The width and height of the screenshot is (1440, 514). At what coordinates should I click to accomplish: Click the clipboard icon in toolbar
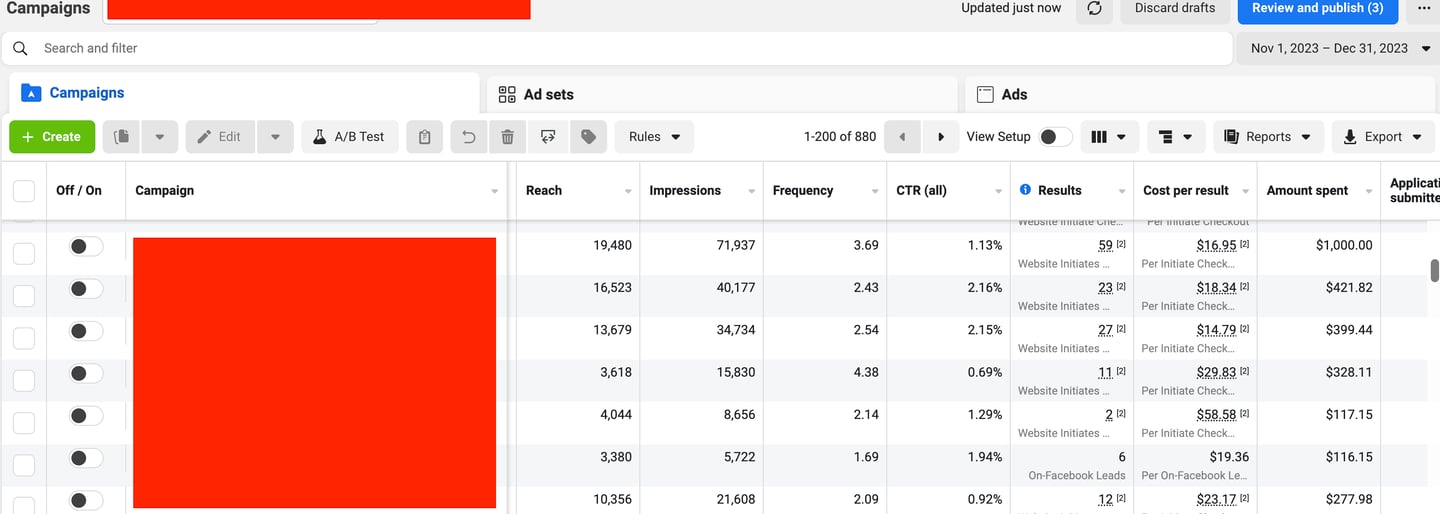[x=425, y=137]
